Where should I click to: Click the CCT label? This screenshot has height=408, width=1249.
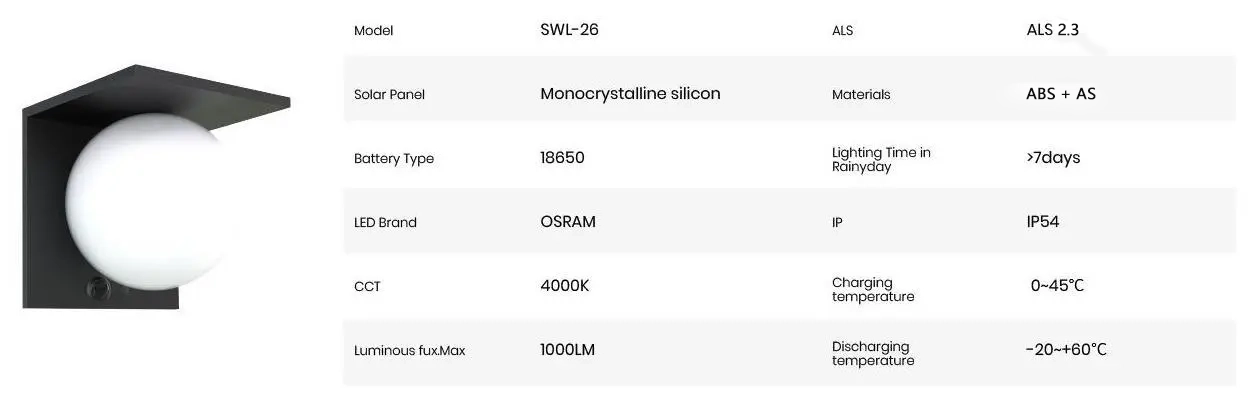pyautogui.click(x=367, y=287)
